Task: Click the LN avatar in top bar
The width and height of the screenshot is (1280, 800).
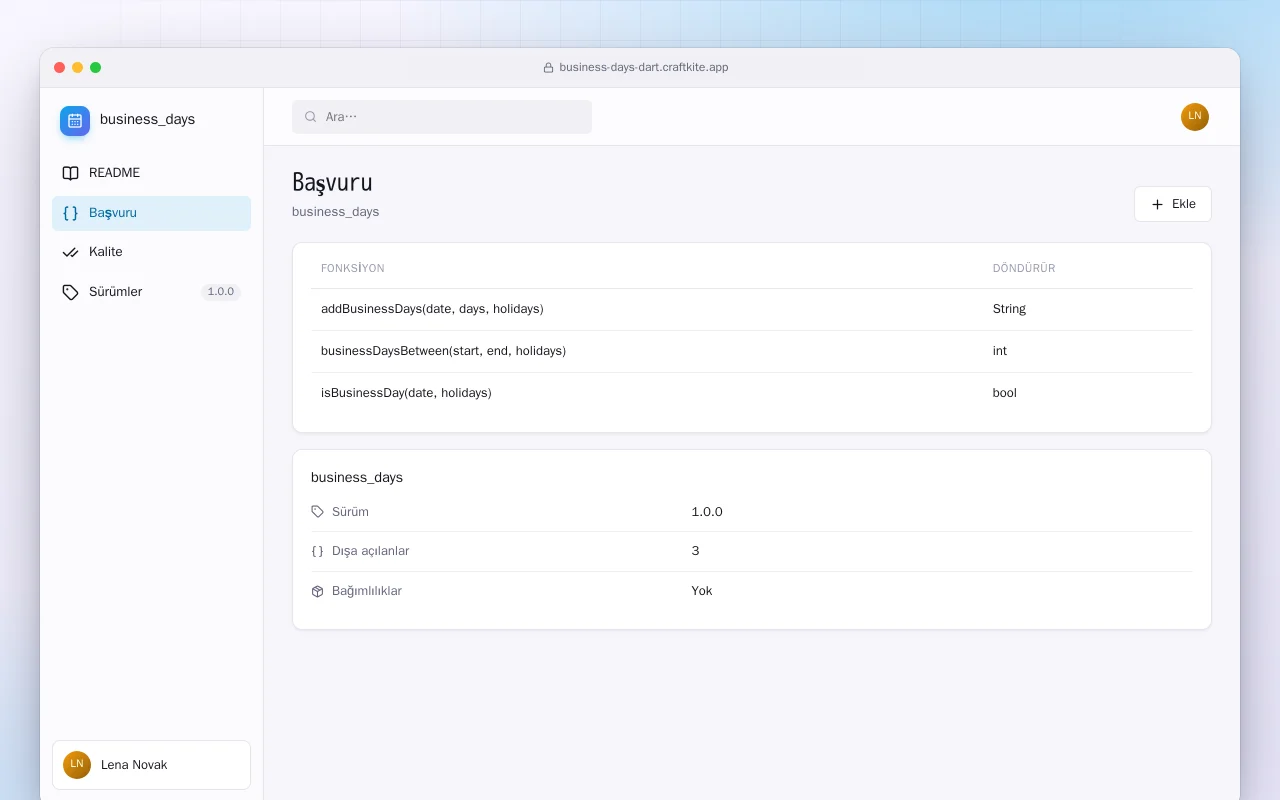Action: click(x=1195, y=117)
